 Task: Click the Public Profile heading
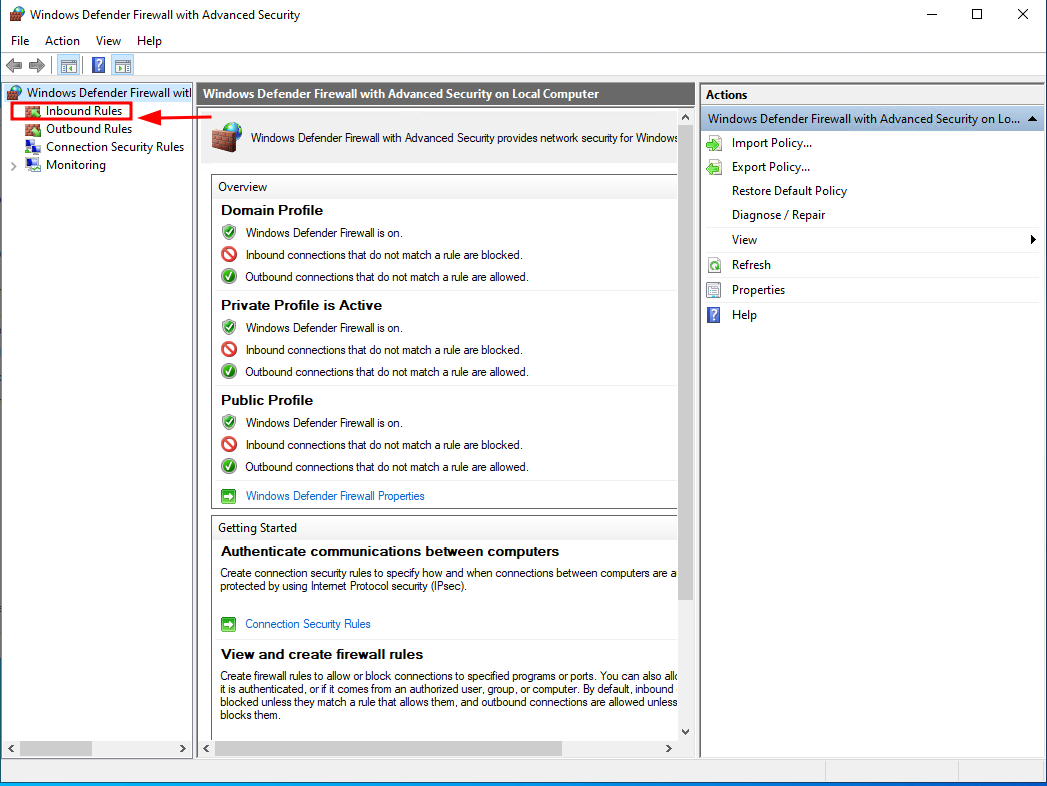pos(267,400)
